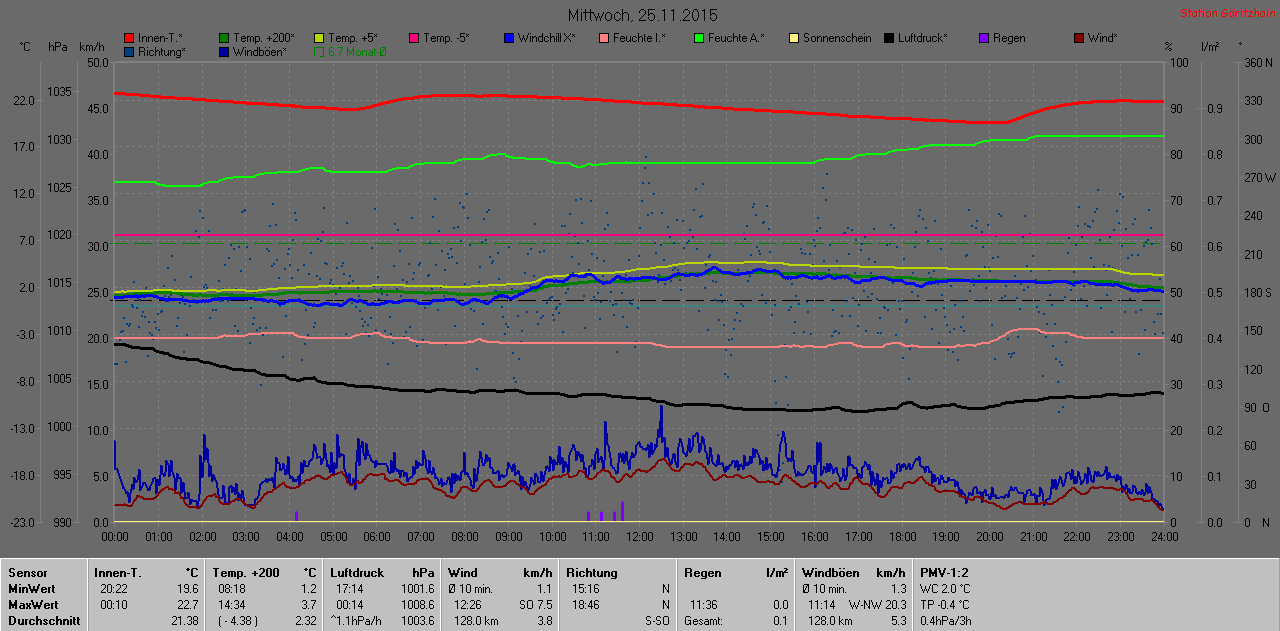Viewport: 1280px width, 631px height.
Task: Click the 12:00 time axis label
Action: pyautogui.click(x=639, y=537)
